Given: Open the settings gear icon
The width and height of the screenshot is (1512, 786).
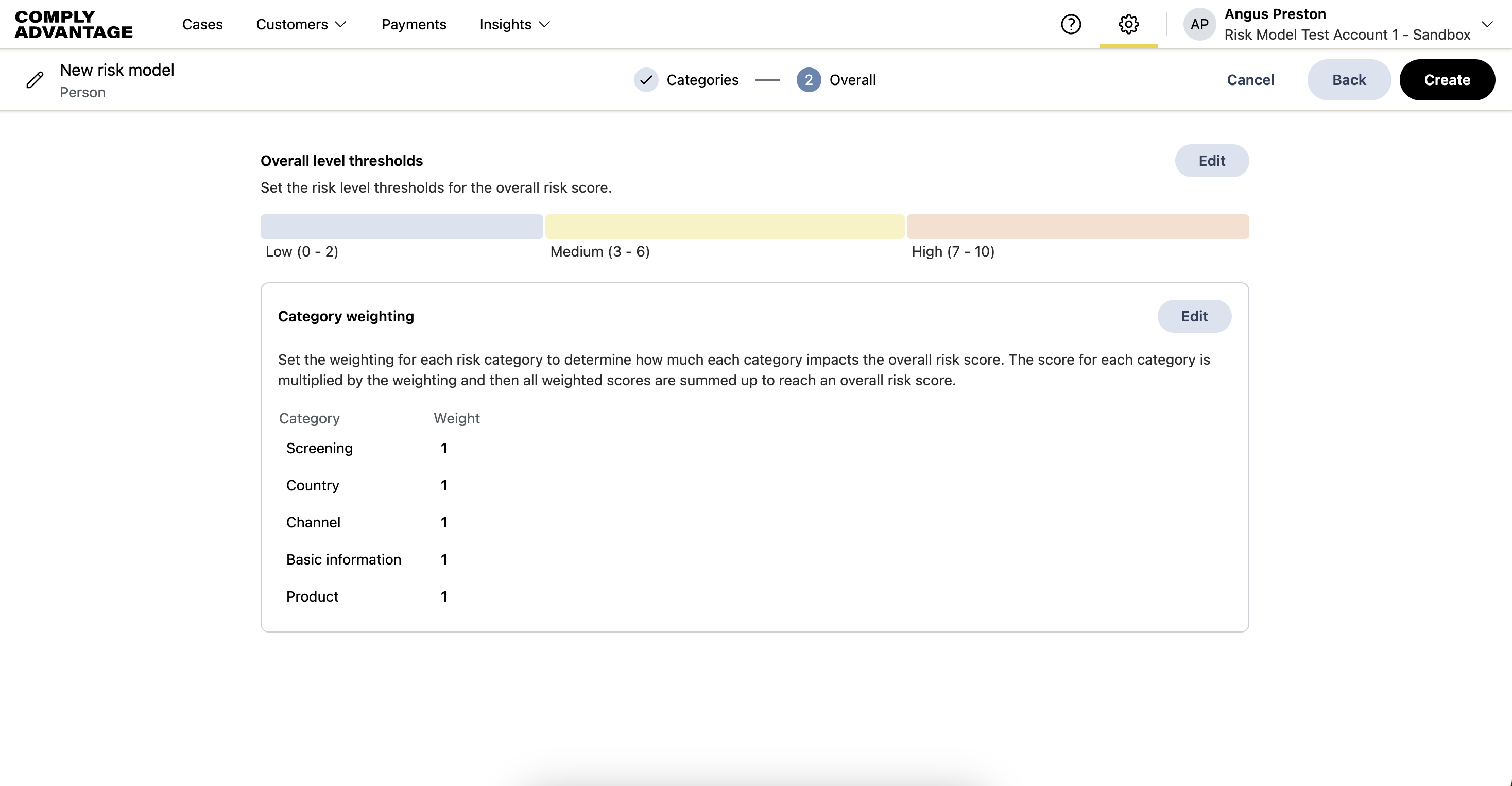Looking at the screenshot, I should click(x=1128, y=24).
